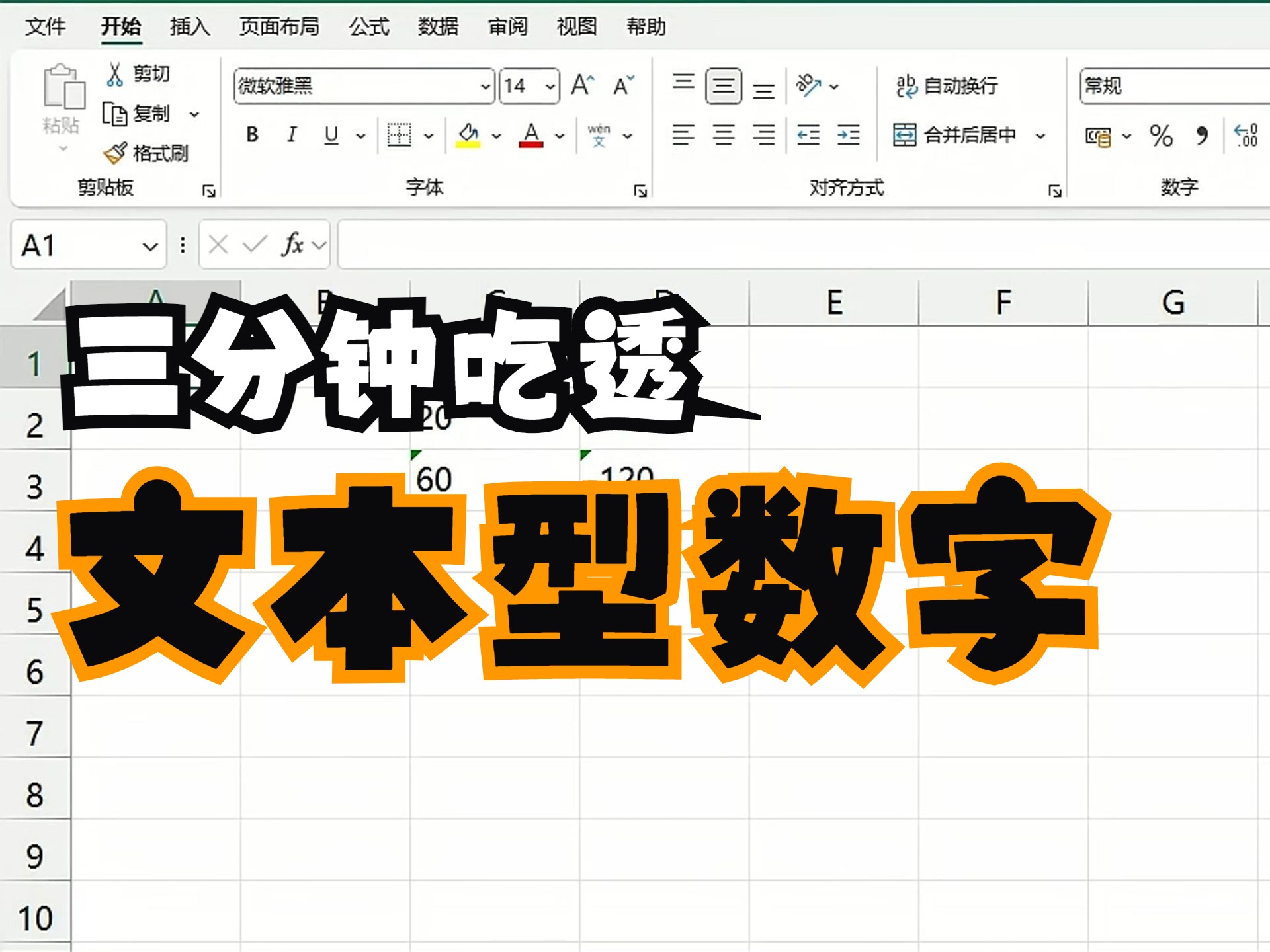
Task: Click the decrease indent icon
Action: click(x=808, y=136)
